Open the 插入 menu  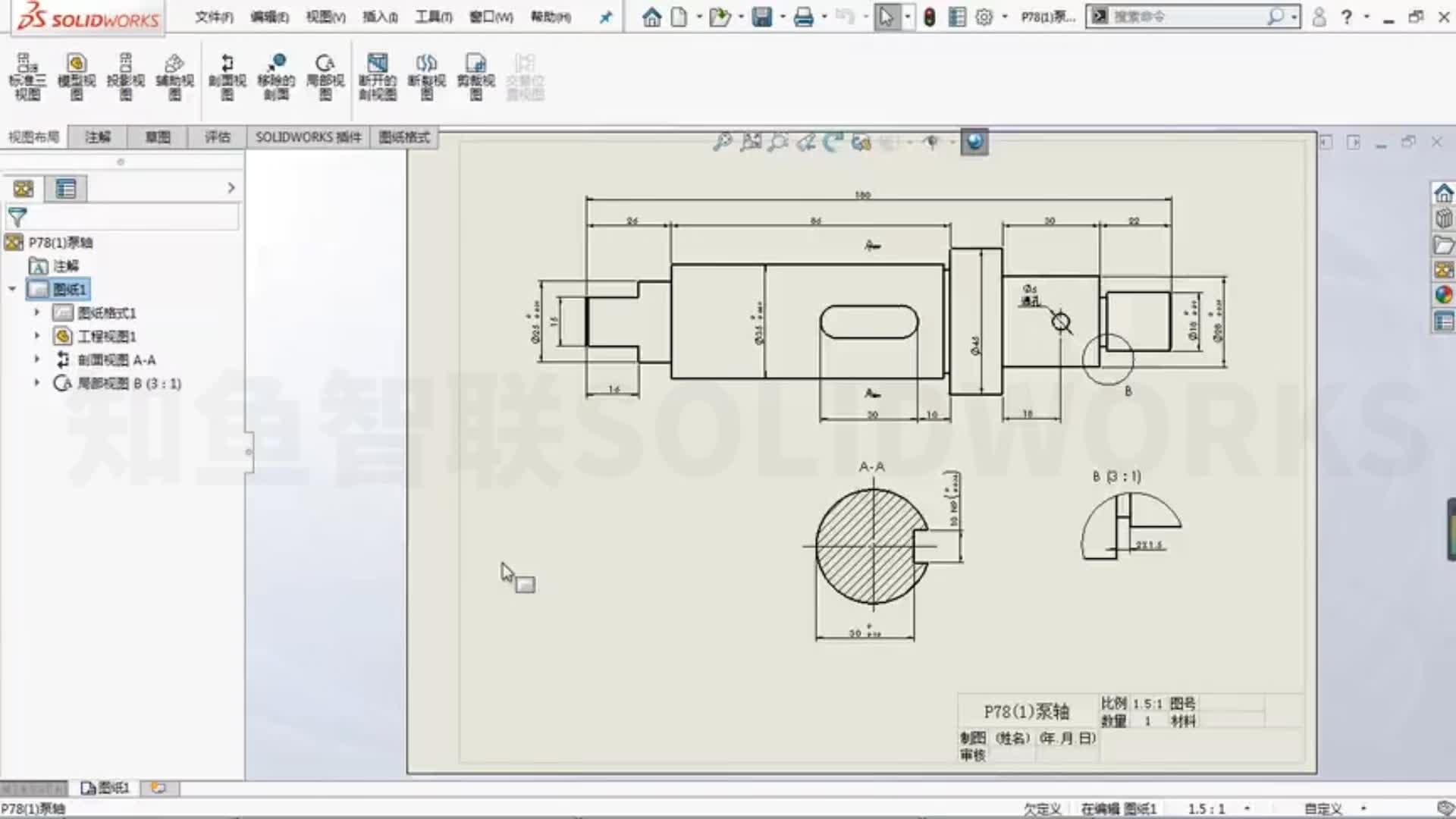[378, 15]
